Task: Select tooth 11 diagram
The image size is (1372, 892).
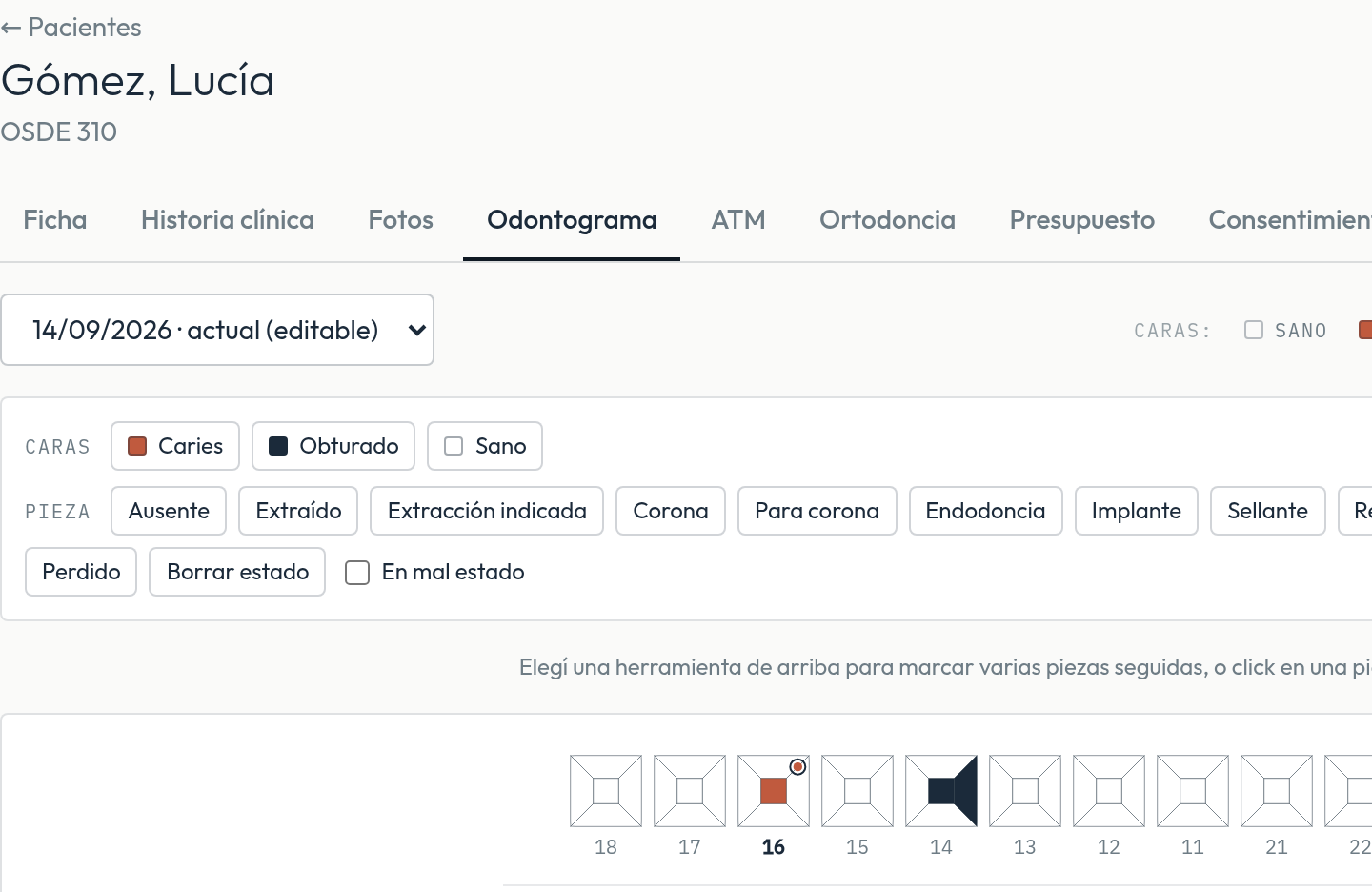Action: [1193, 791]
